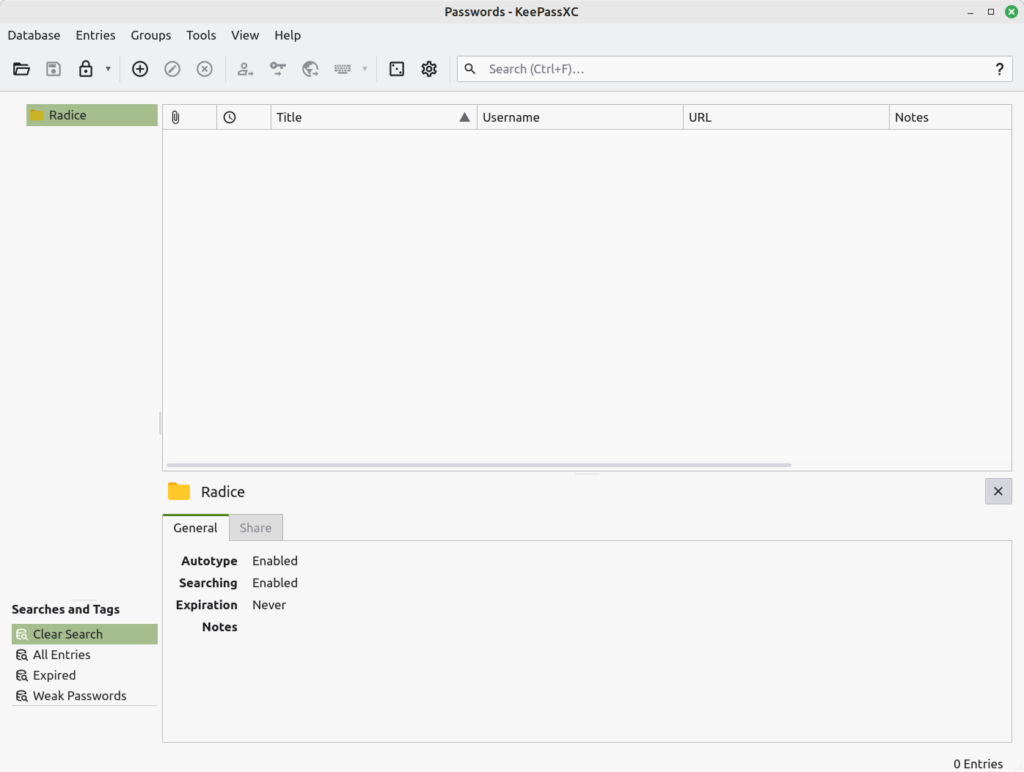This screenshot has width=1024, height=772.
Task: Click the Expiration Never value
Action: click(269, 605)
